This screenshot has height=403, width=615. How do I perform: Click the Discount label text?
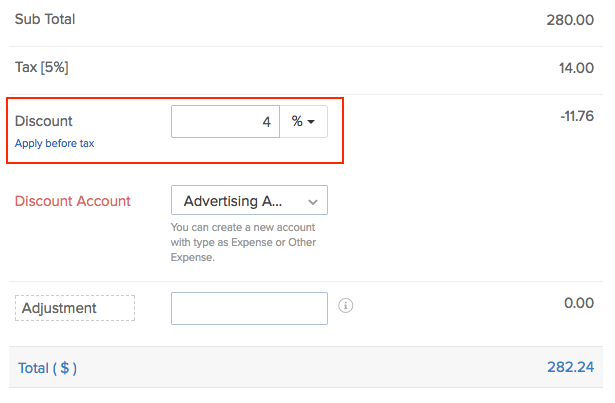[x=44, y=121]
